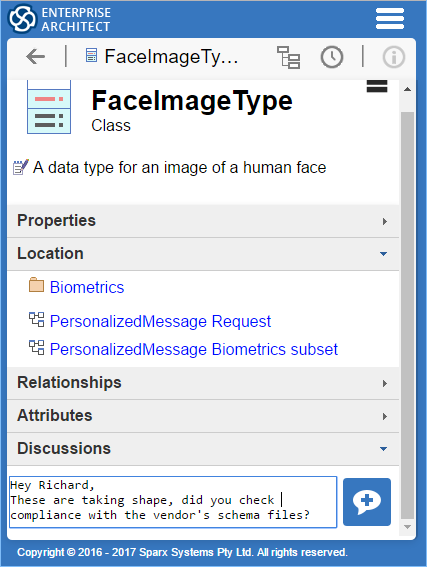Click into the discussion message text box

point(173,502)
